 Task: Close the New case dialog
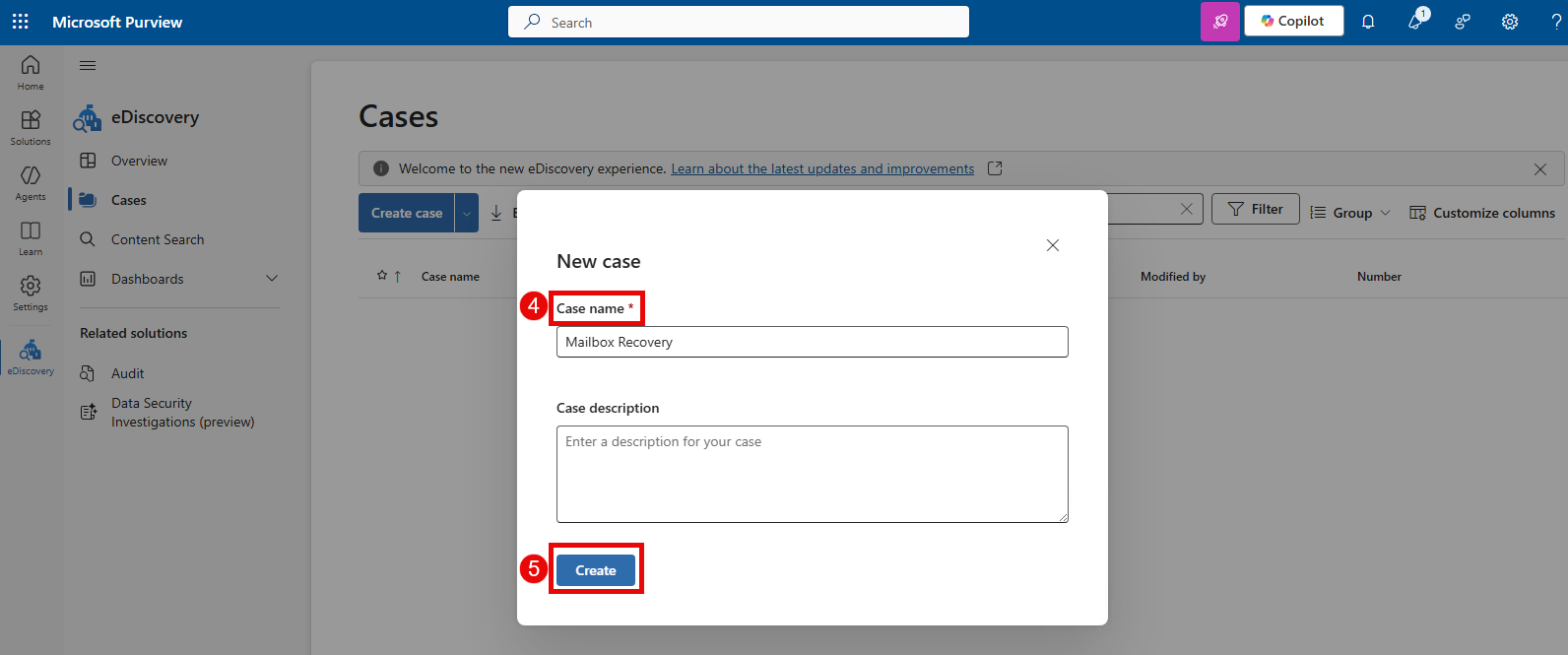click(1052, 245)
